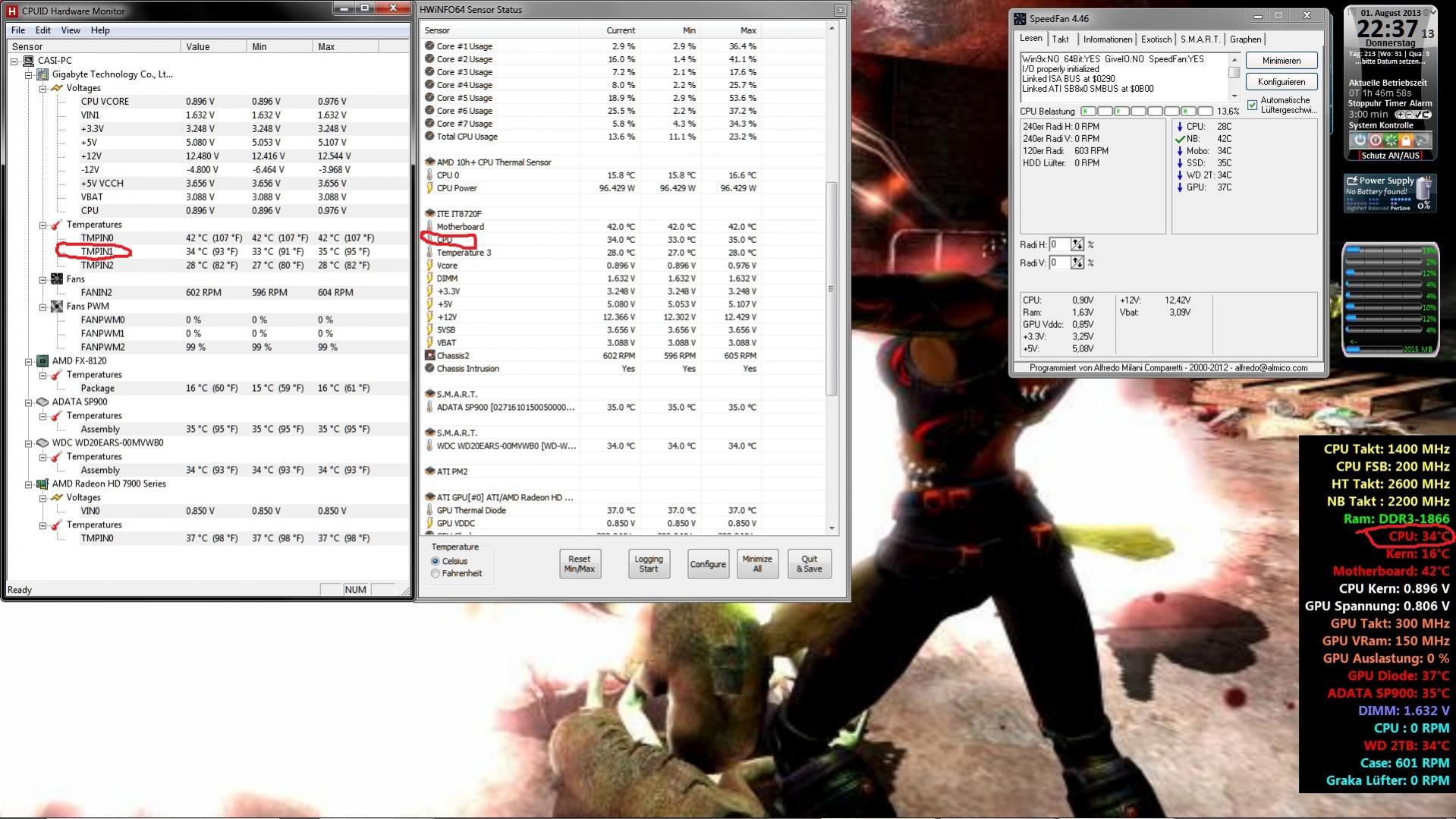Toggle Schutz AN/AUS on the clock gadget
This screenshot has width=1456, height=819.
point(1390,156)
